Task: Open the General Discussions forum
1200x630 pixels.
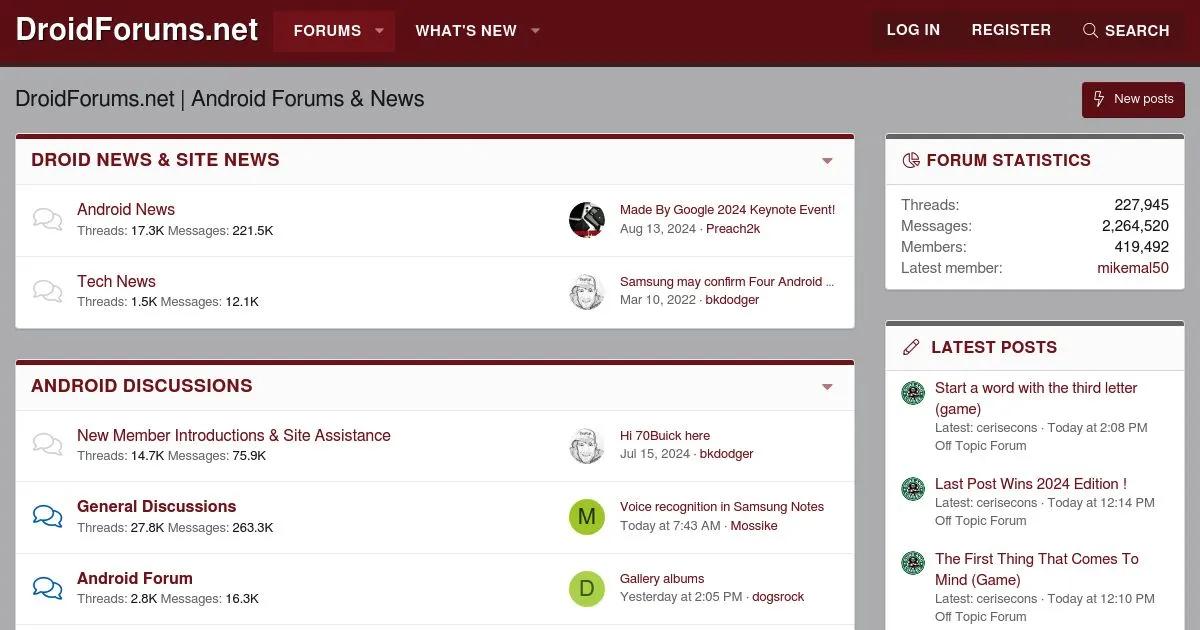Action: click(x=157, y=506)
